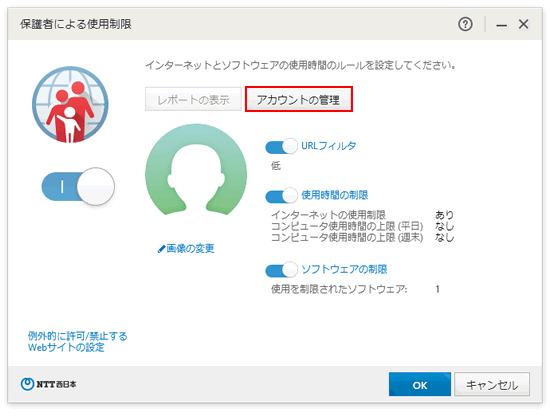
Task: Open 例外的に許可/禁止するWebサイトの設定 link
Action: coord(78,342)
